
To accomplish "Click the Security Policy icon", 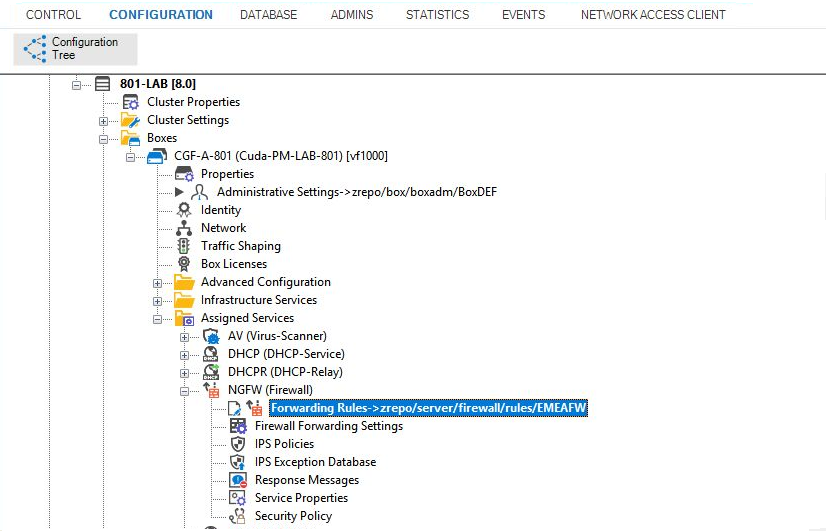I will tap(237, 516).
